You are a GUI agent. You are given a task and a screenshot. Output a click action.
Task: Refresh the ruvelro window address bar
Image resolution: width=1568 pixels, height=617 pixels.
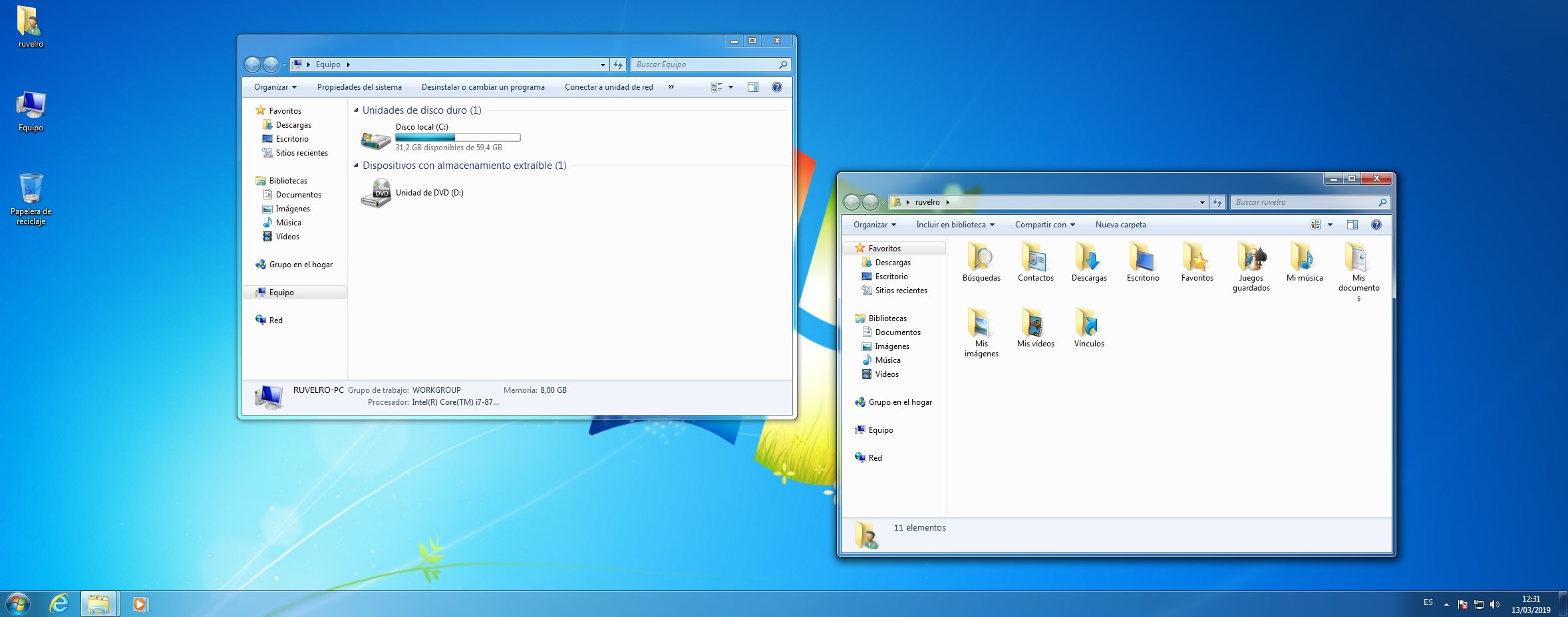pos(1217,202)
